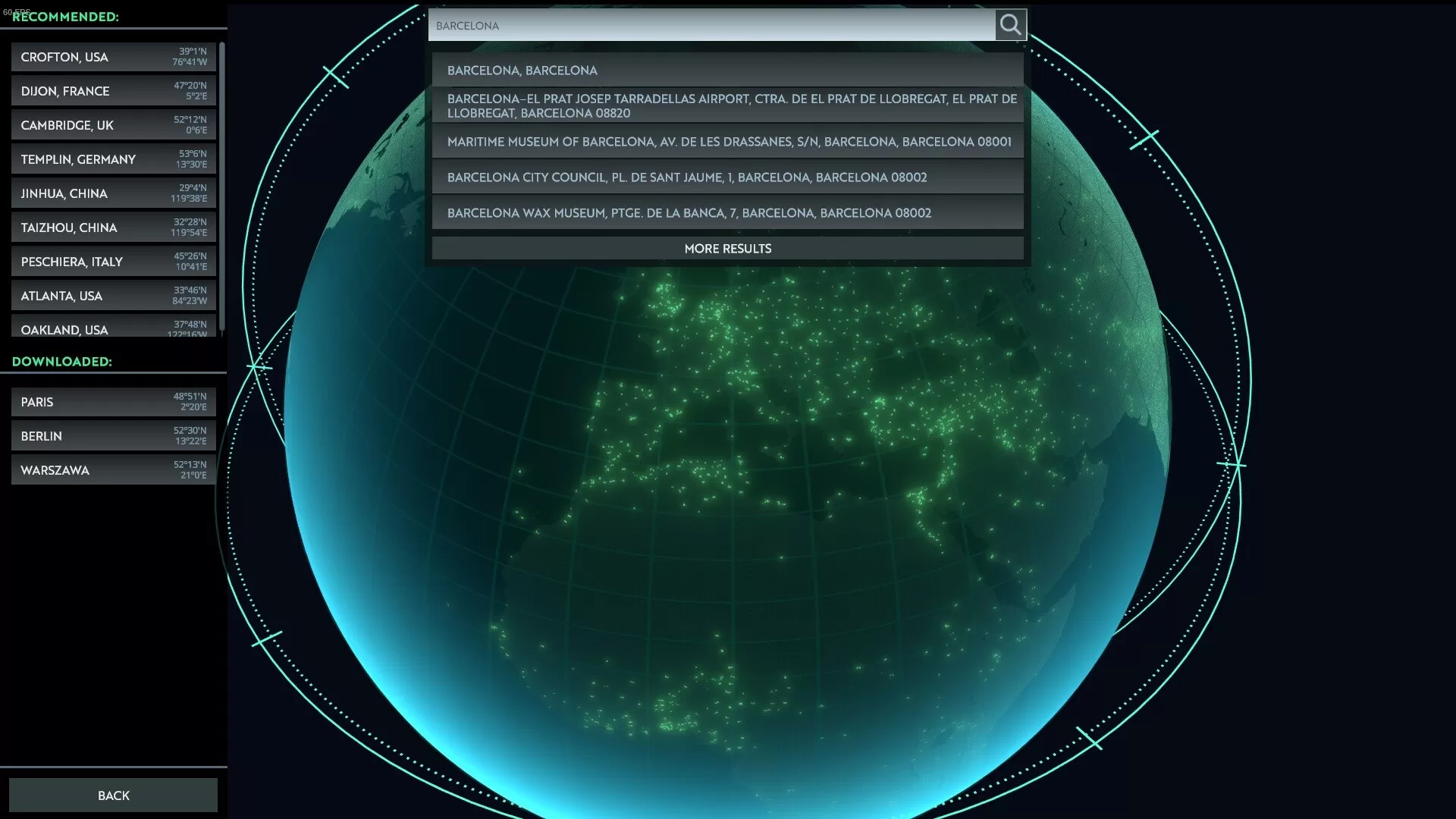Select the Barcelona–El Prat Josep Tarradellas Airport result
Viewport: 1456px width, 819px height.
point(726,105)
